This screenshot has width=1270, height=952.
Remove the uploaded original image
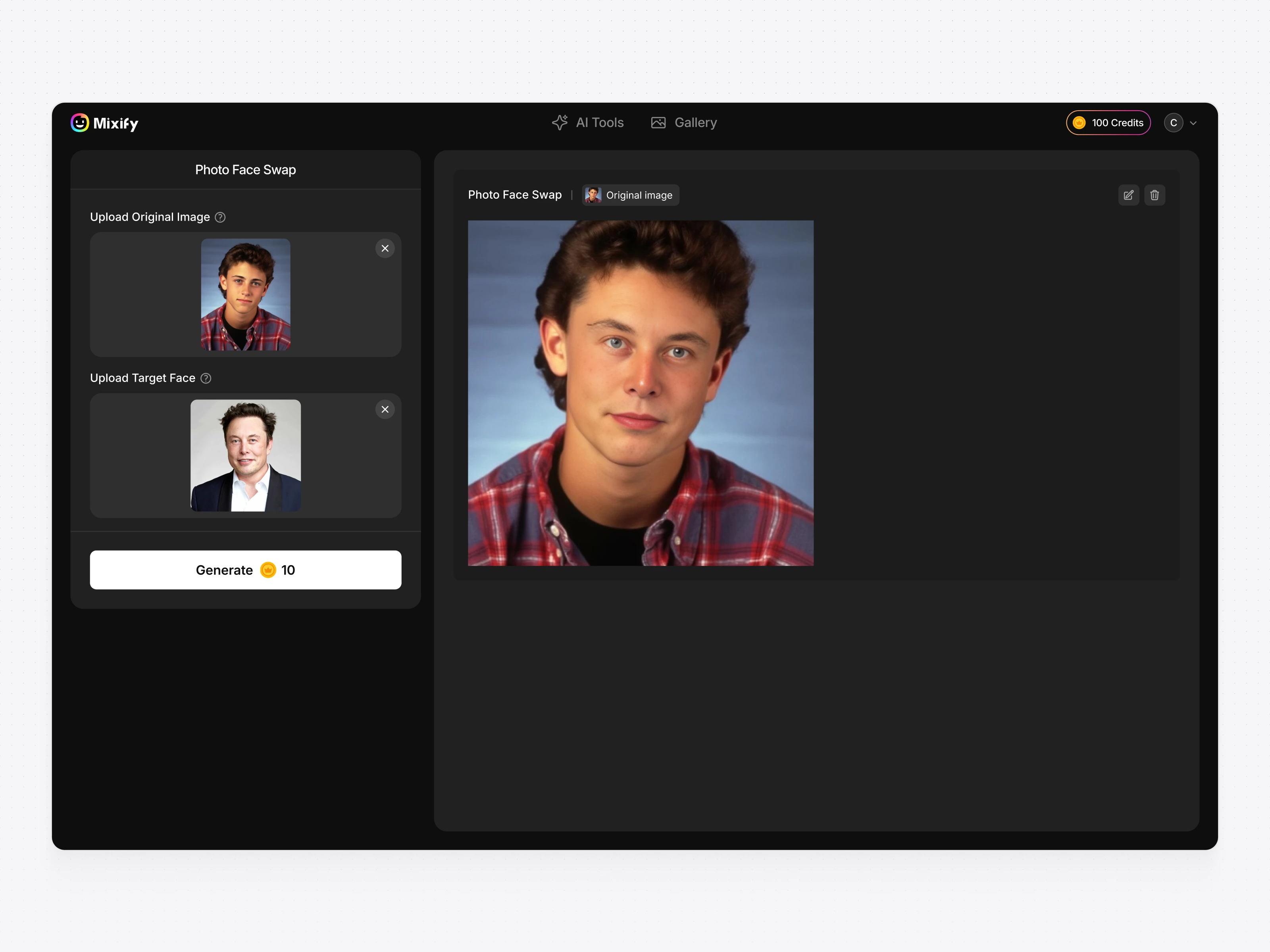click(385, 248)
